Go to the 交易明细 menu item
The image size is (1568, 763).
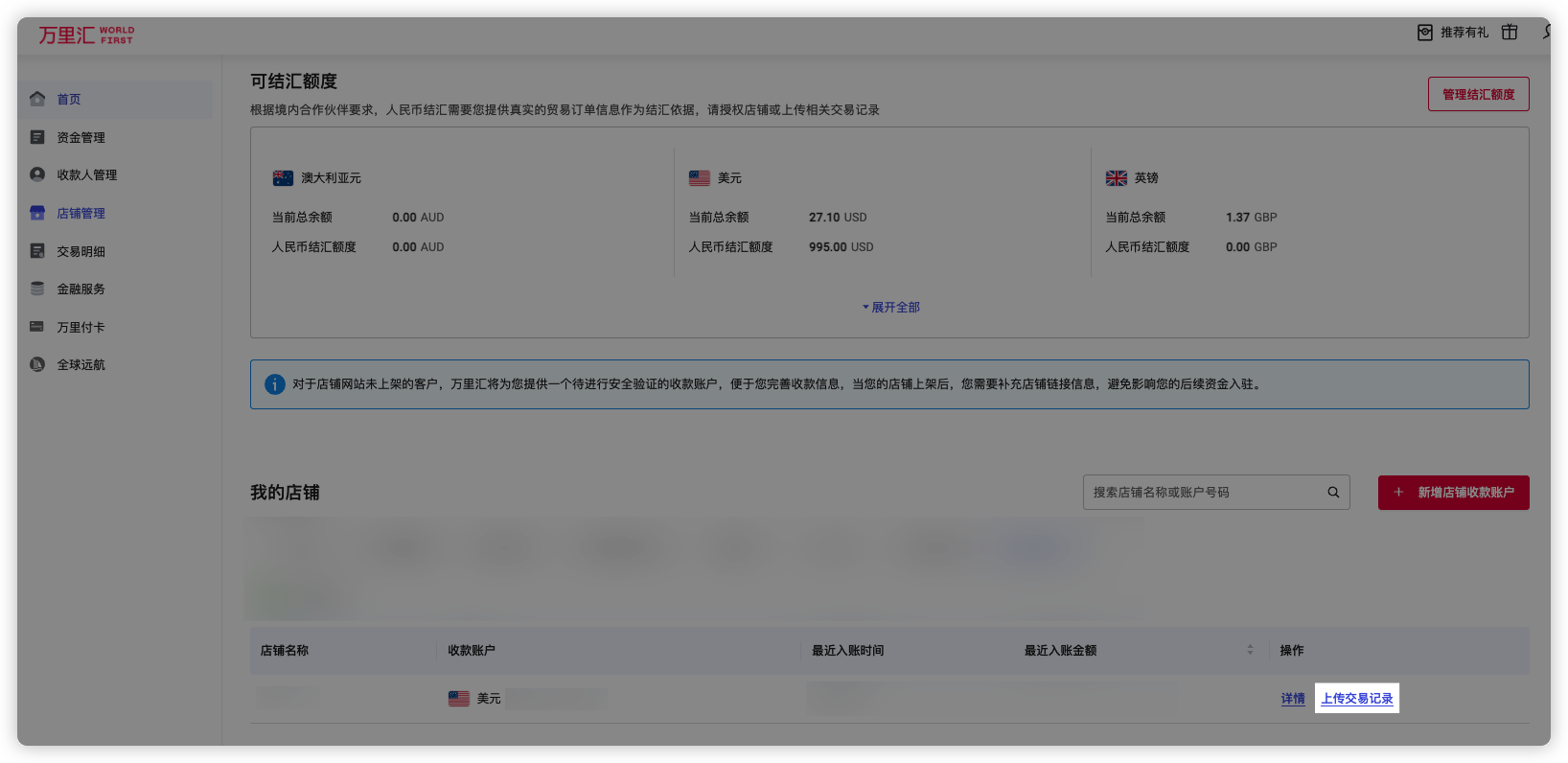pyautogui.click(x=81, y=251)
